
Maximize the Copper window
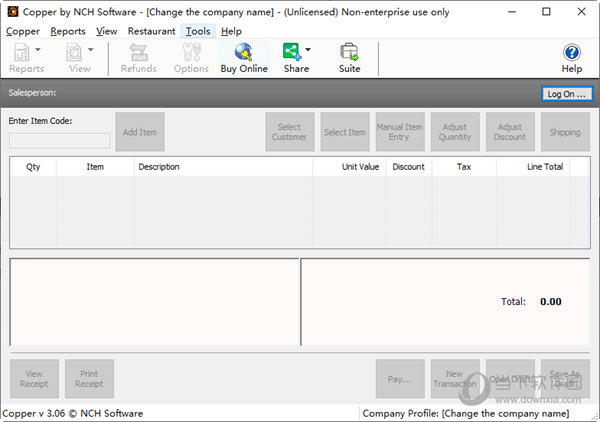pos(546,12)
